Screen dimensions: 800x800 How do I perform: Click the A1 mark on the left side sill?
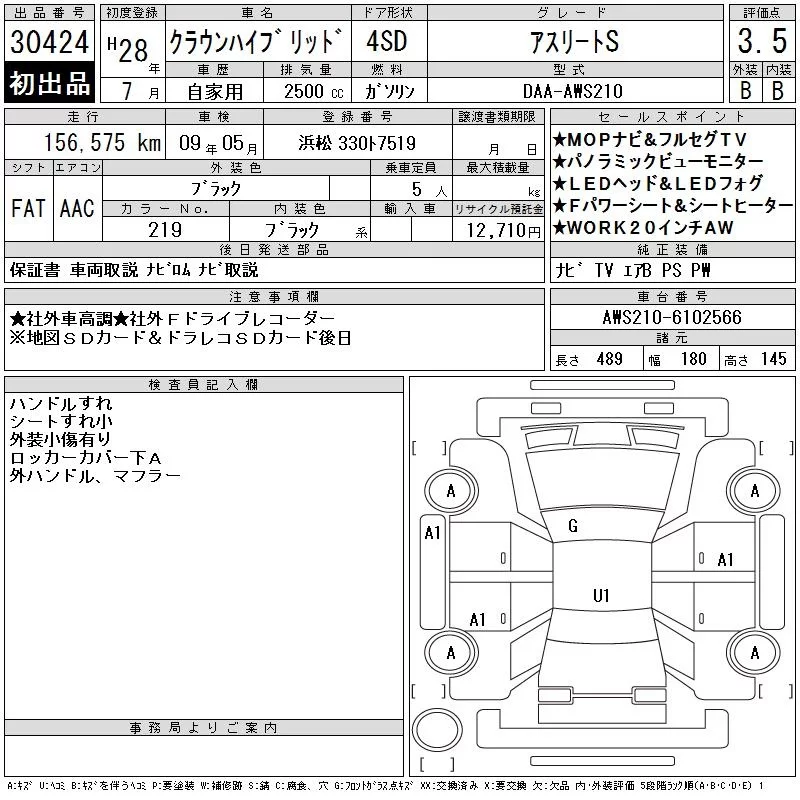pos(432,533)
